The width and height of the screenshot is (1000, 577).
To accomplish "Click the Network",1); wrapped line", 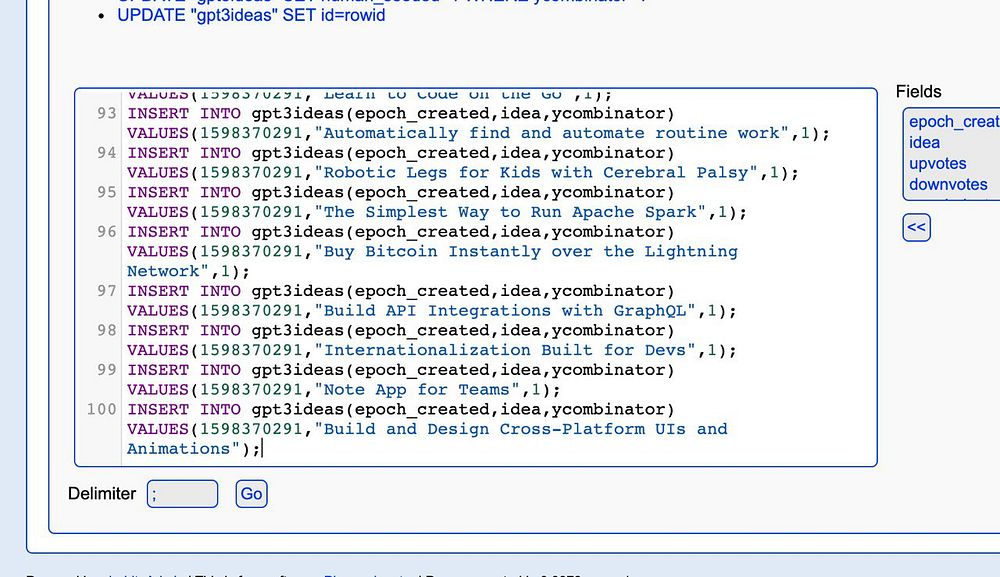I will coord(188,272).
